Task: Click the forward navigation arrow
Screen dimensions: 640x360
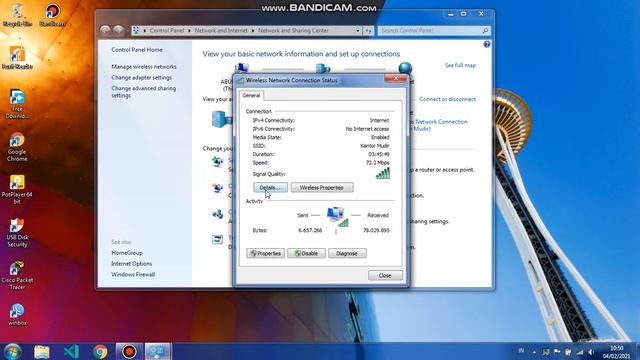Action: coord(118,30)
